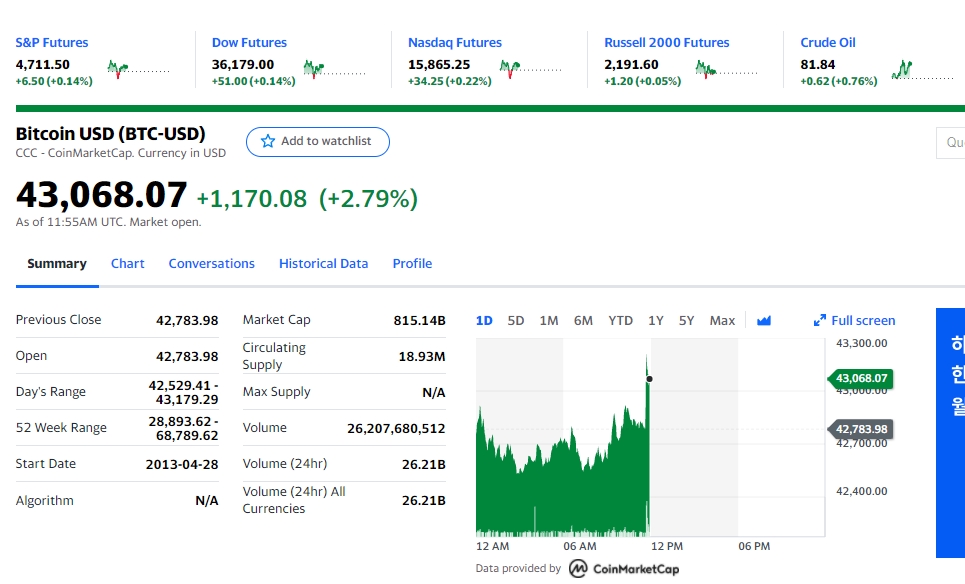Open the S&P Futures link
The height and width of the screenshot is (584, 965).
(x=52, y=42)
